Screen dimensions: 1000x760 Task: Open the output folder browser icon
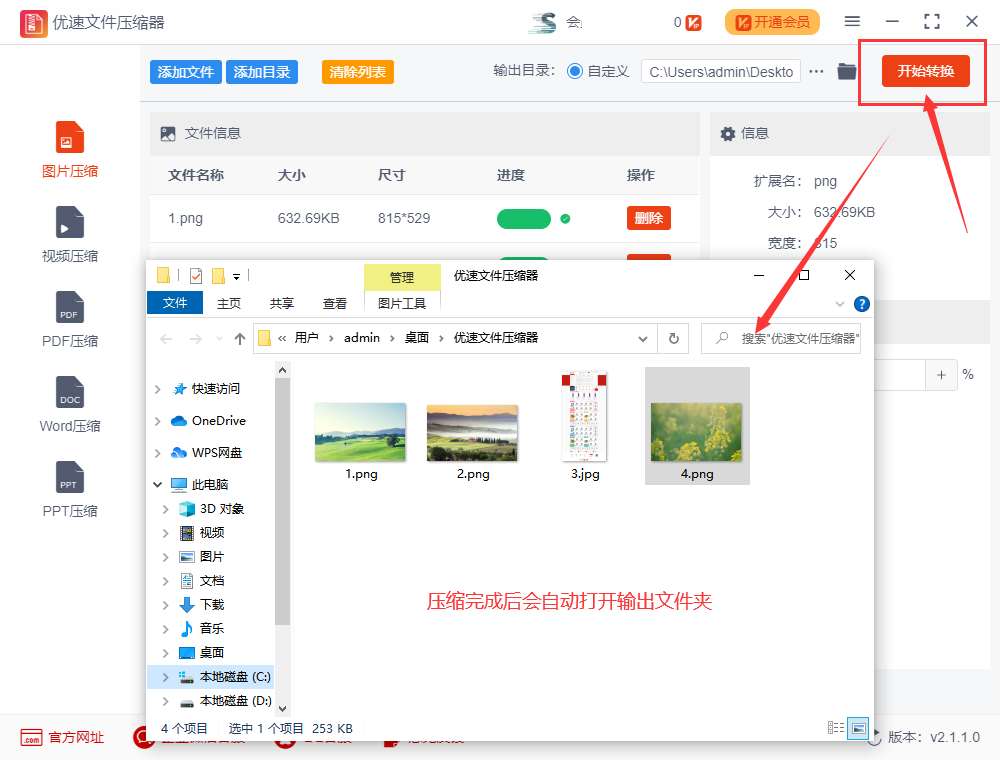[847, 71]
